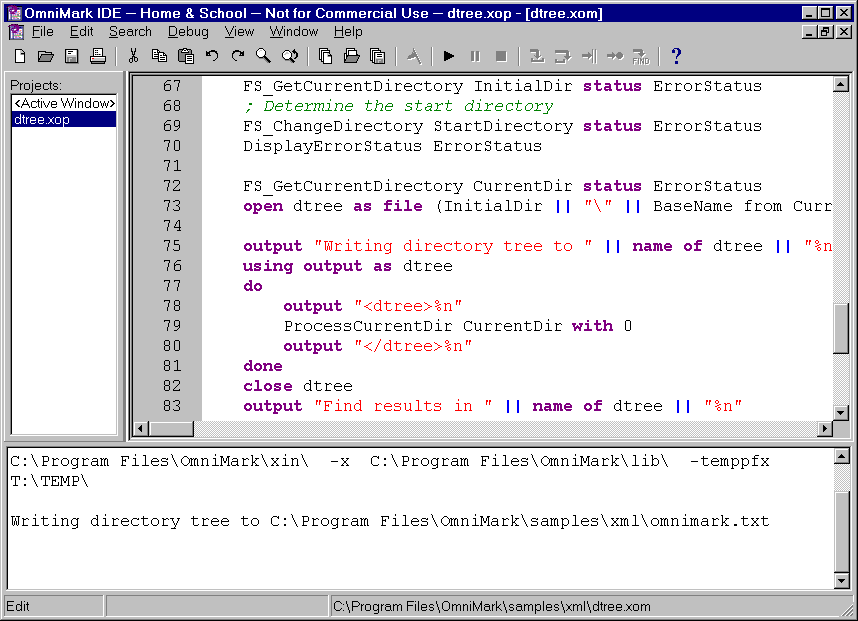Click the "do" keyword on line 77

click(x=253, y=286)
